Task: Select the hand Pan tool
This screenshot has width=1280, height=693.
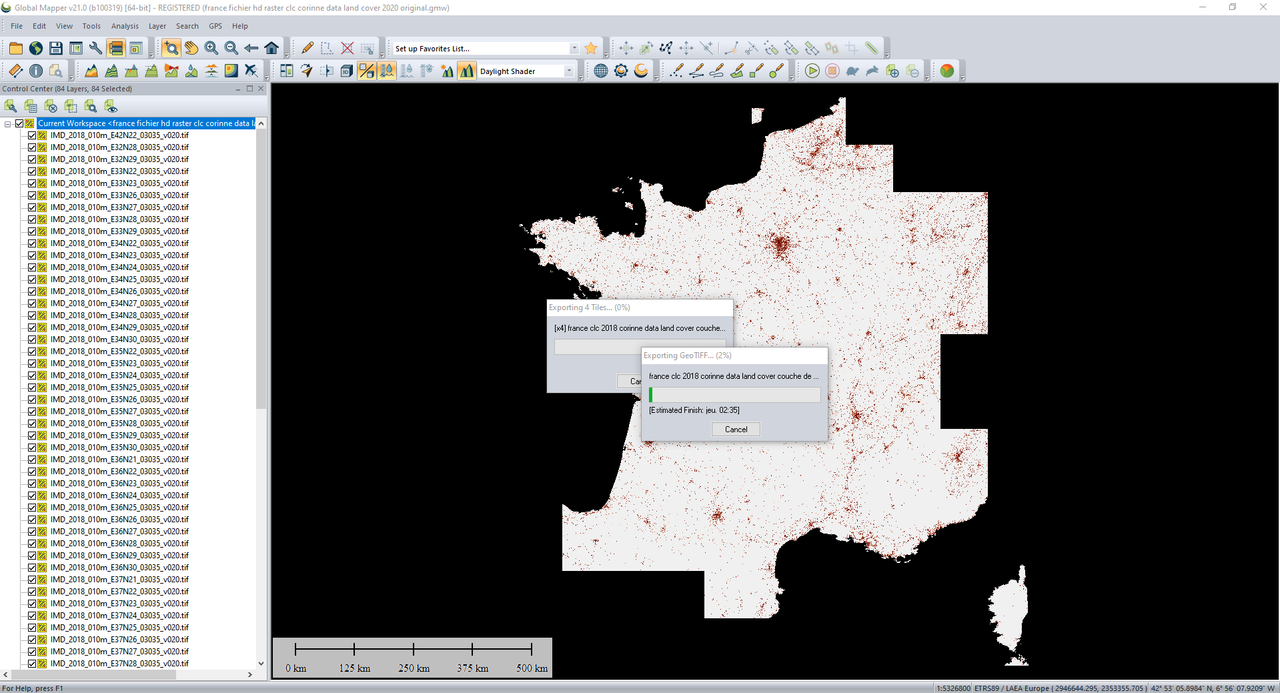Action: coord(191,48)
